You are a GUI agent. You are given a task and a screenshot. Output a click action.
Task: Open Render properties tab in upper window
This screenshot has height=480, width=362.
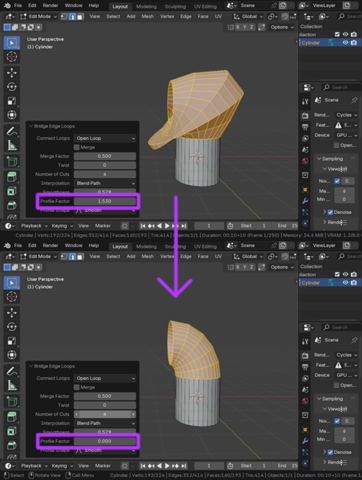coord(305,115)
